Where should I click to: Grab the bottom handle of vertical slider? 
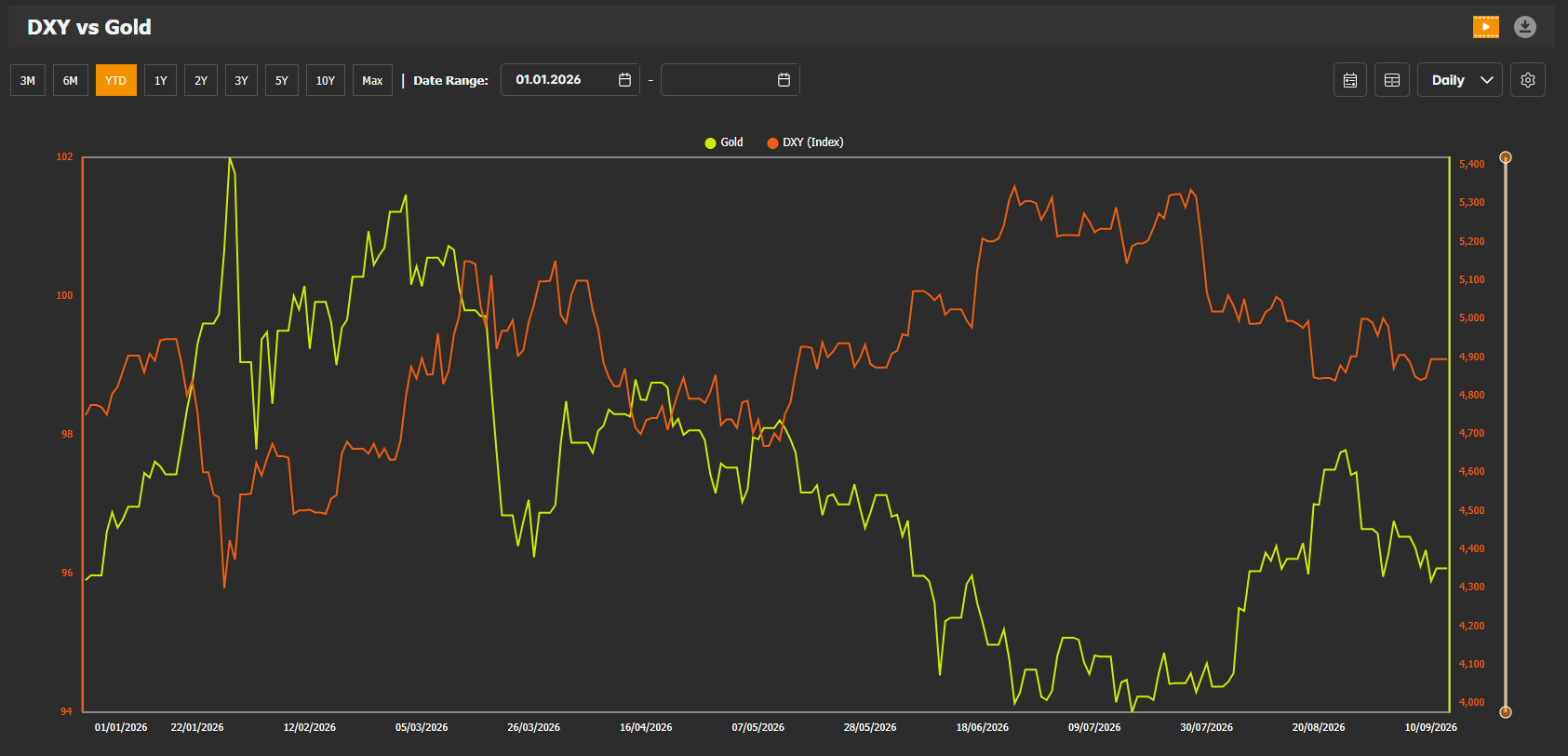pos(1506,712)
